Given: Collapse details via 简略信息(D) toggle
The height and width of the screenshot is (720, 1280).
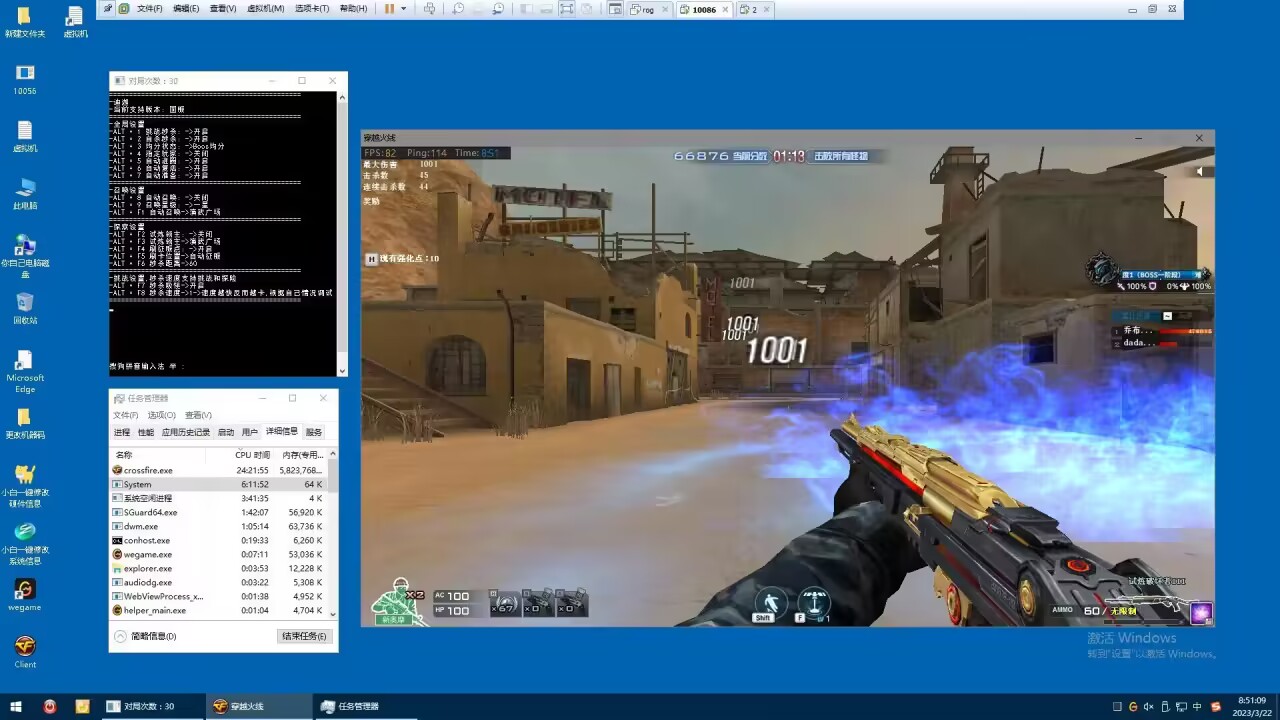Looking at the screenshot, I should 146,636.
